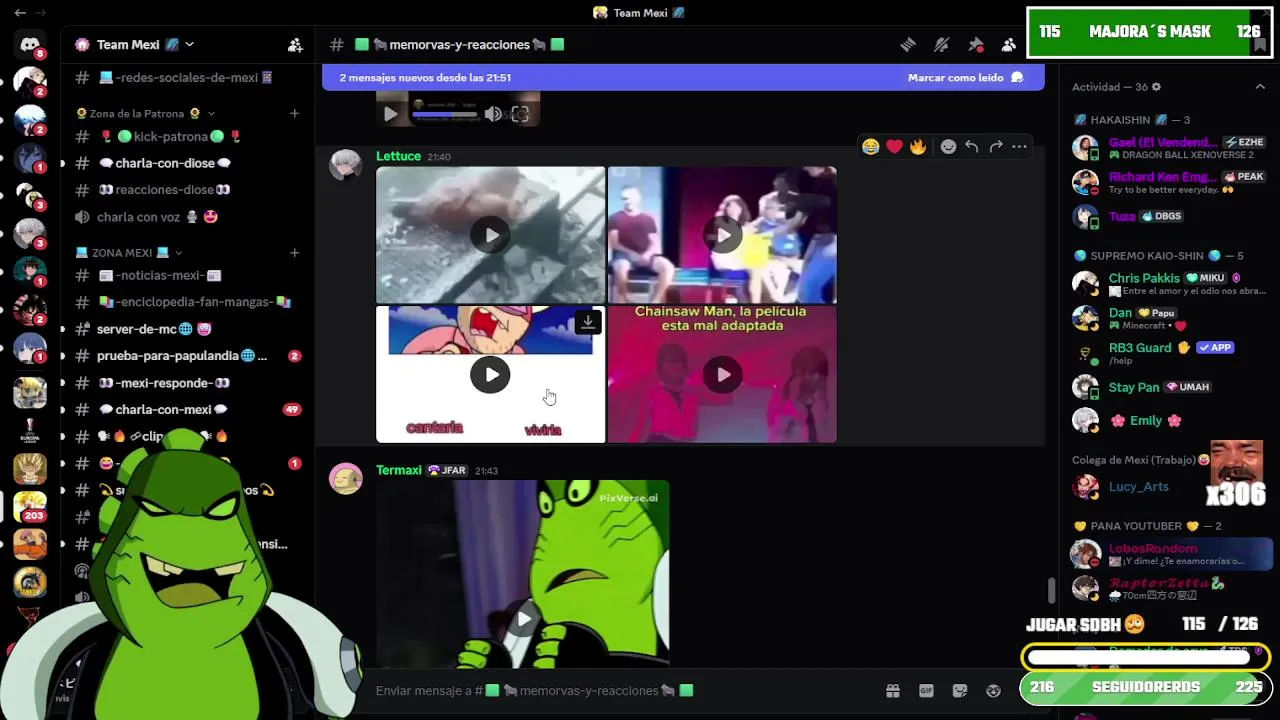Open prueba-para-papulandia channel
The height and width of the screenshot is (720, 1280).
point(185,356)
